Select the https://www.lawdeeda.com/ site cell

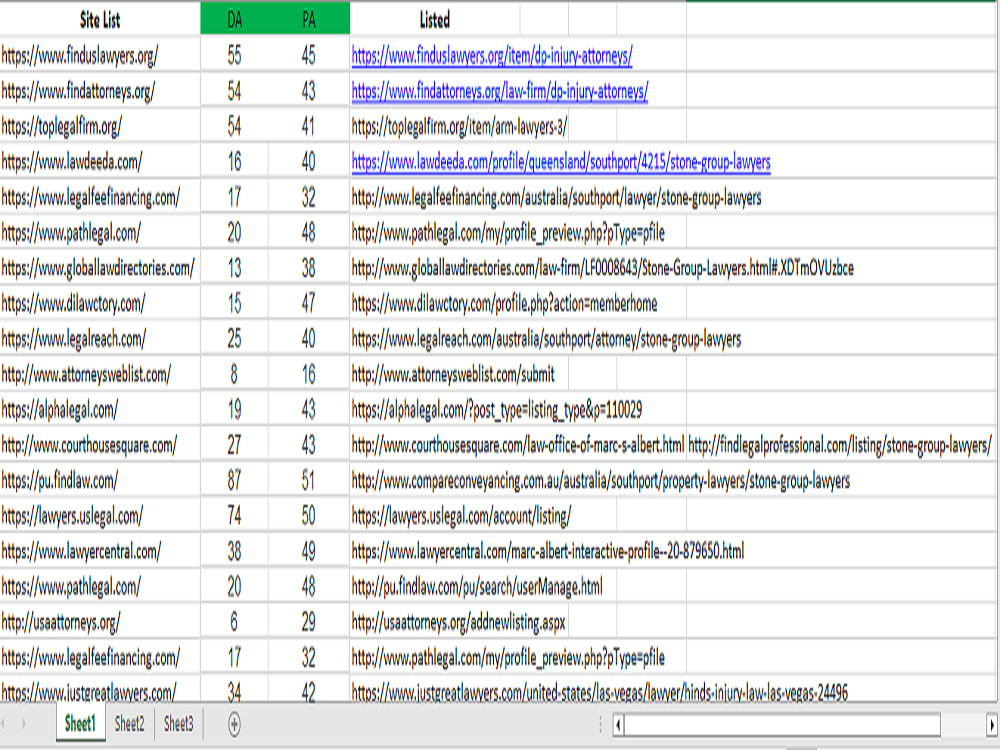99,162
